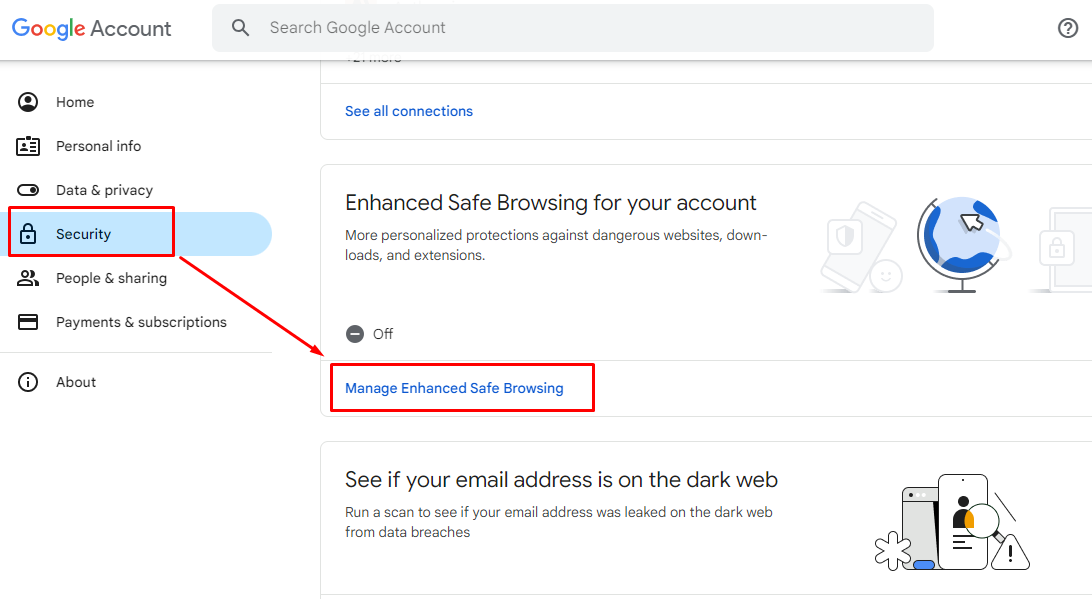This screenshot has height=599, width=1092.
Task: Click the Personal info contact card icon
Action: (x=28, y=145)
